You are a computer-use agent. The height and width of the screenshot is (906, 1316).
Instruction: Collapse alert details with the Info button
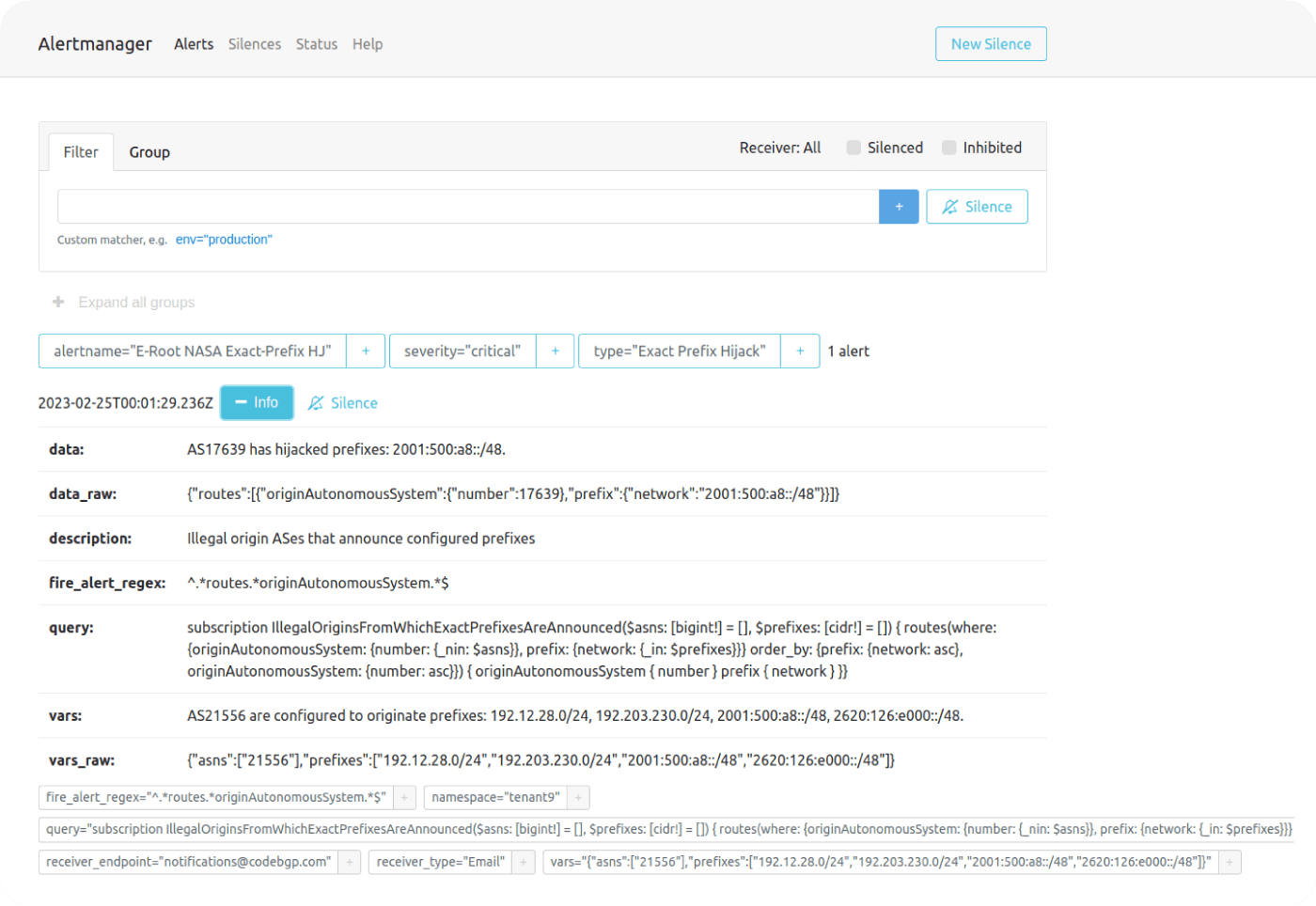click(x=257, y=402)
